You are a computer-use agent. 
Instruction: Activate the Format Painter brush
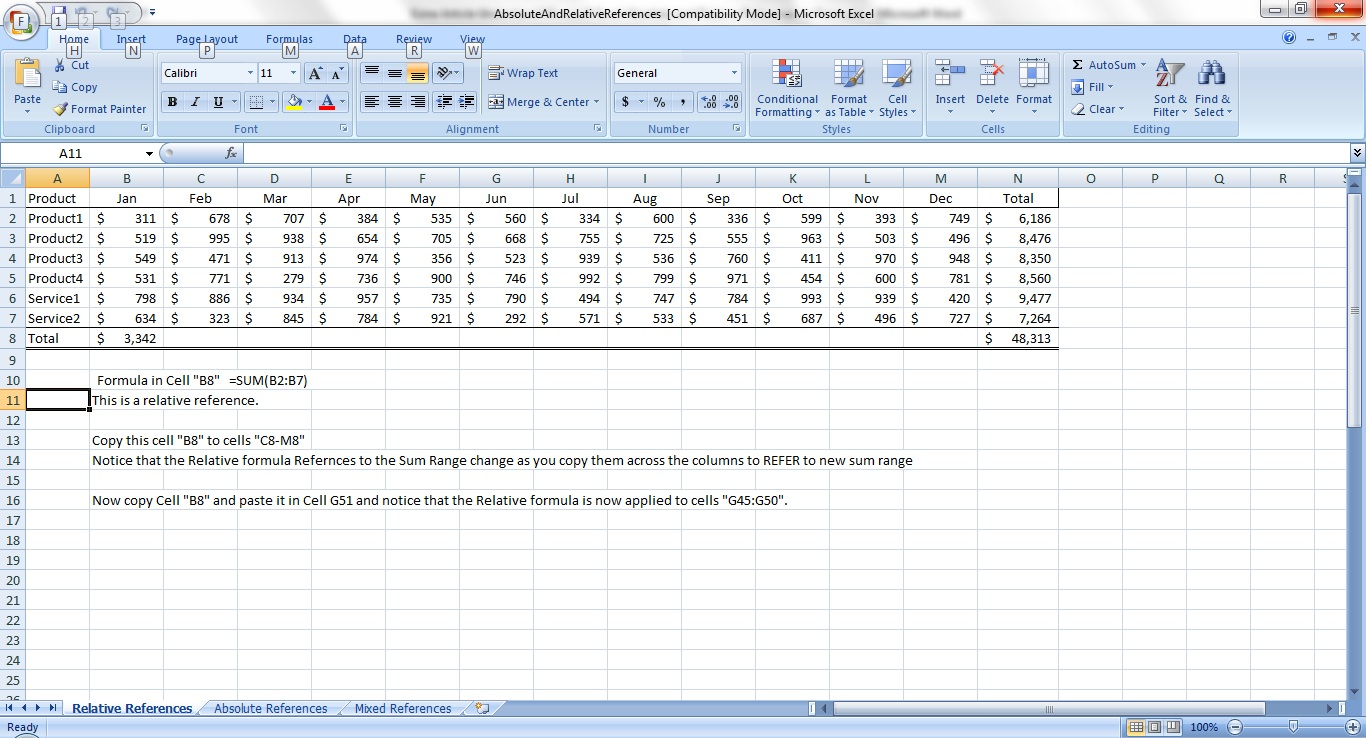[99, 109]
